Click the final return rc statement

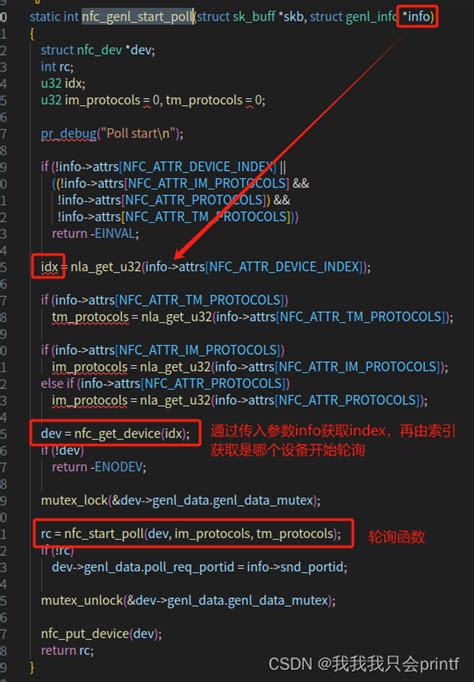pyautogui.click(x=67, y=650)
